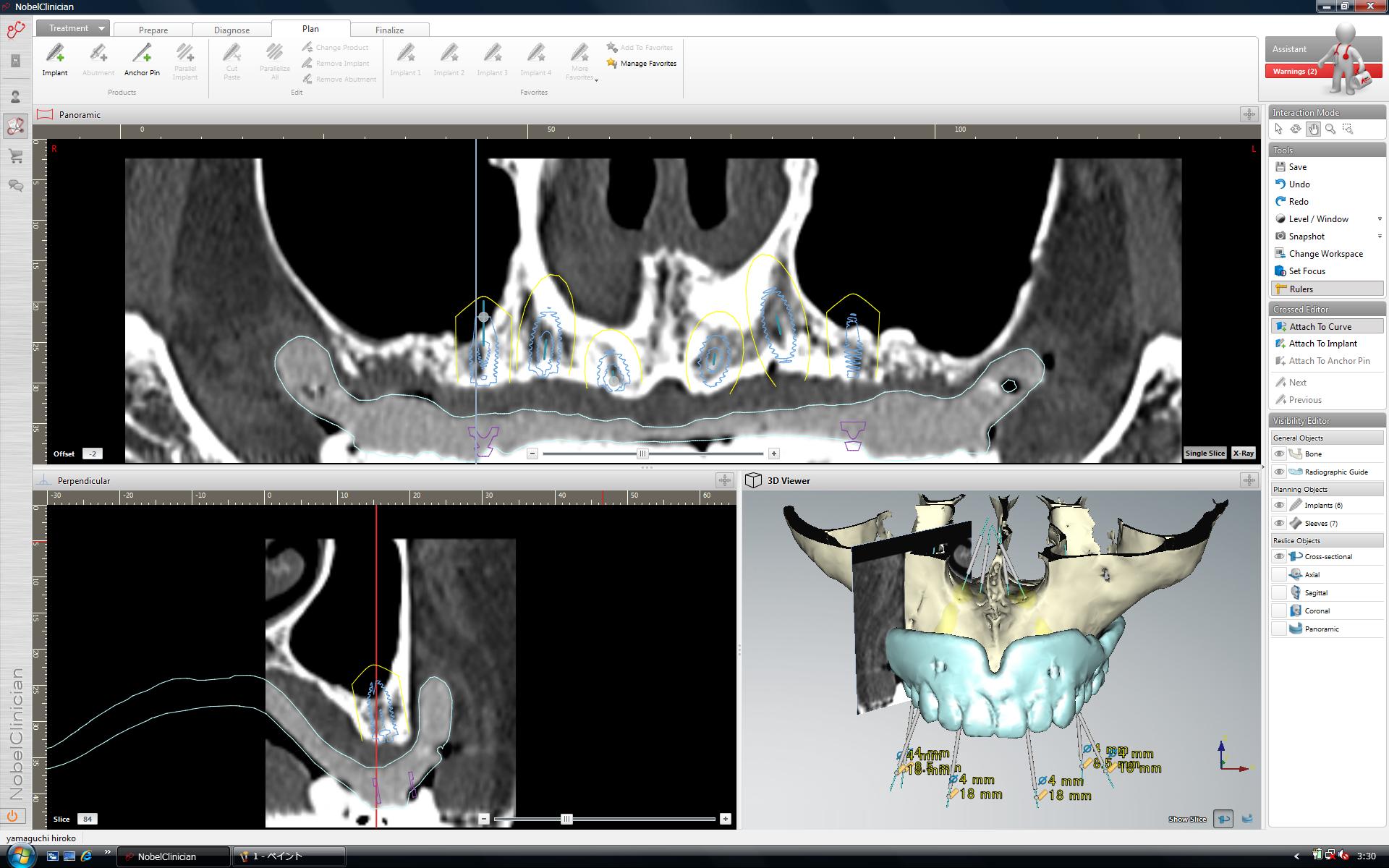This screenshot has height=868, width=1389.
Task: Select the Anchor Pin tool
Action: (x=142, y=59)
